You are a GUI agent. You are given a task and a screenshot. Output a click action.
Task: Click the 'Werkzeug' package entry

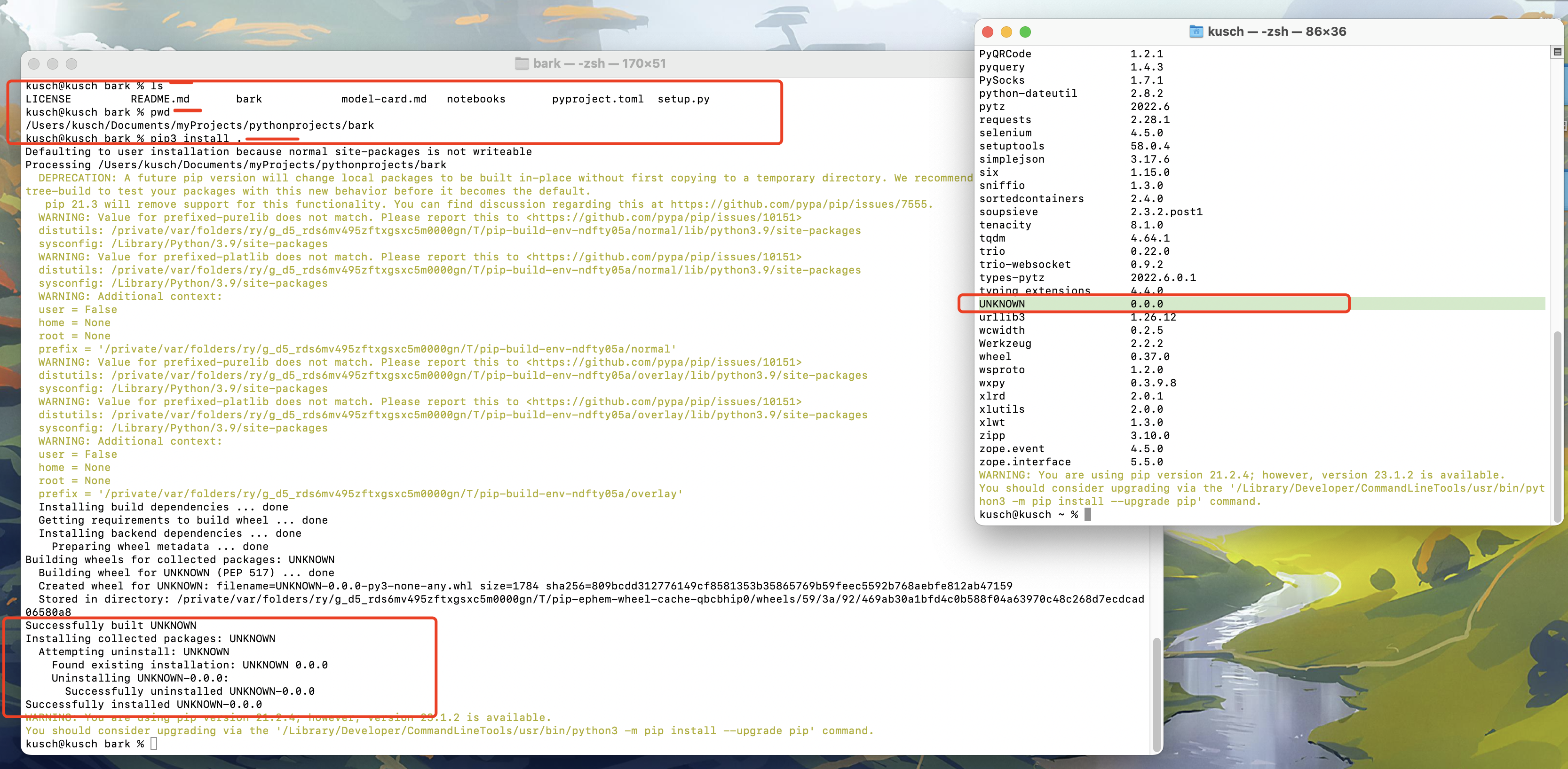(x=1005, y=343)
